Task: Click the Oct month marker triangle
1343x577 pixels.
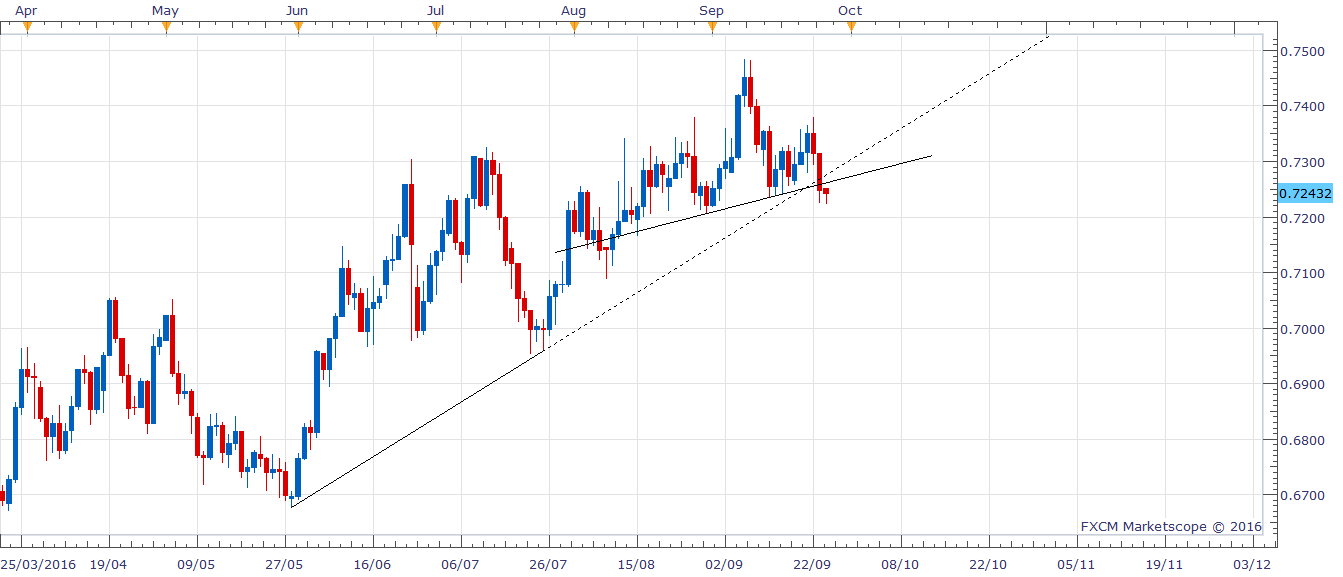Action: [851, 28]
